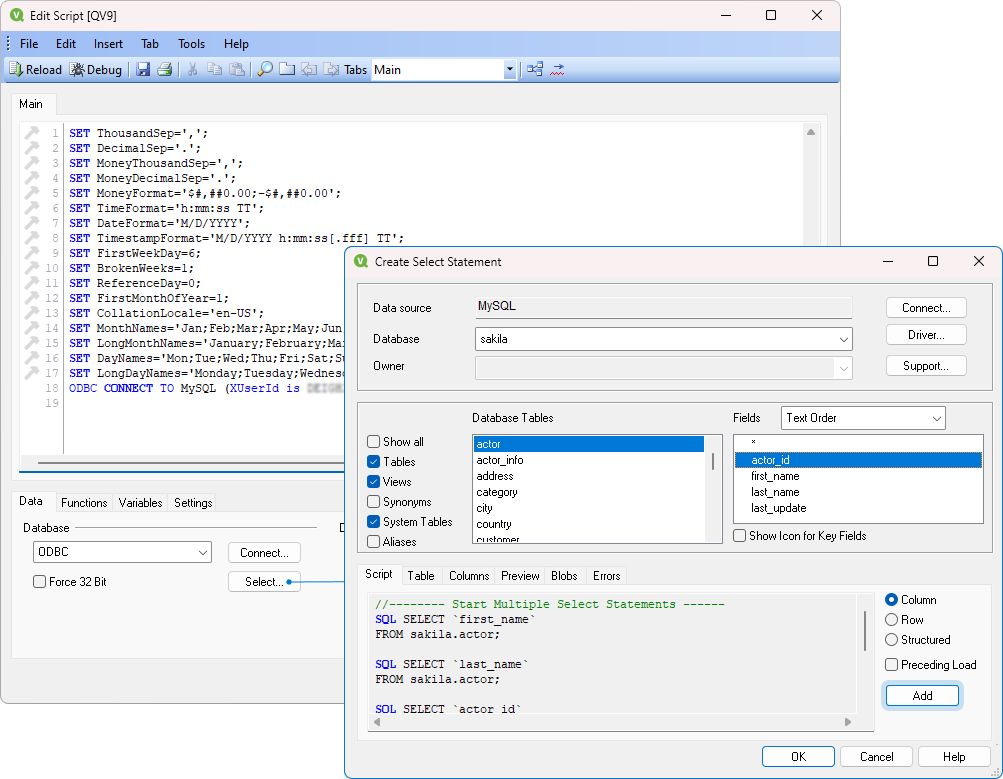Image resolution: width=1003 pixels, height=779 pixels.
Task: Open the Tools menu
Action: [x=191, y=43]
